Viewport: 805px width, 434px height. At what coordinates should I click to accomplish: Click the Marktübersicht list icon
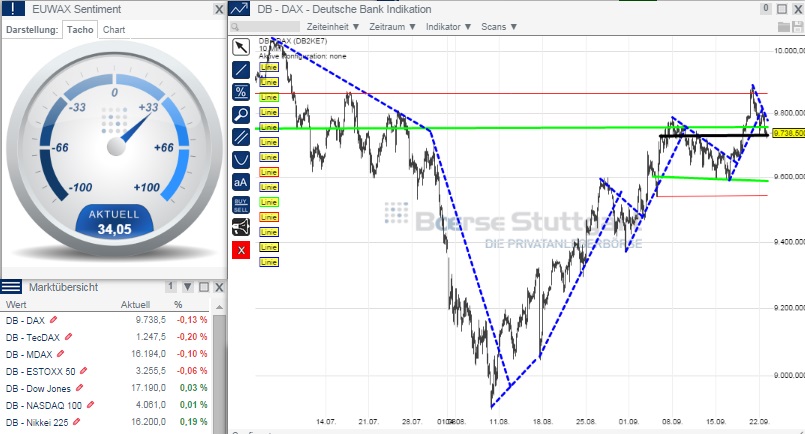tap(11, 287)
